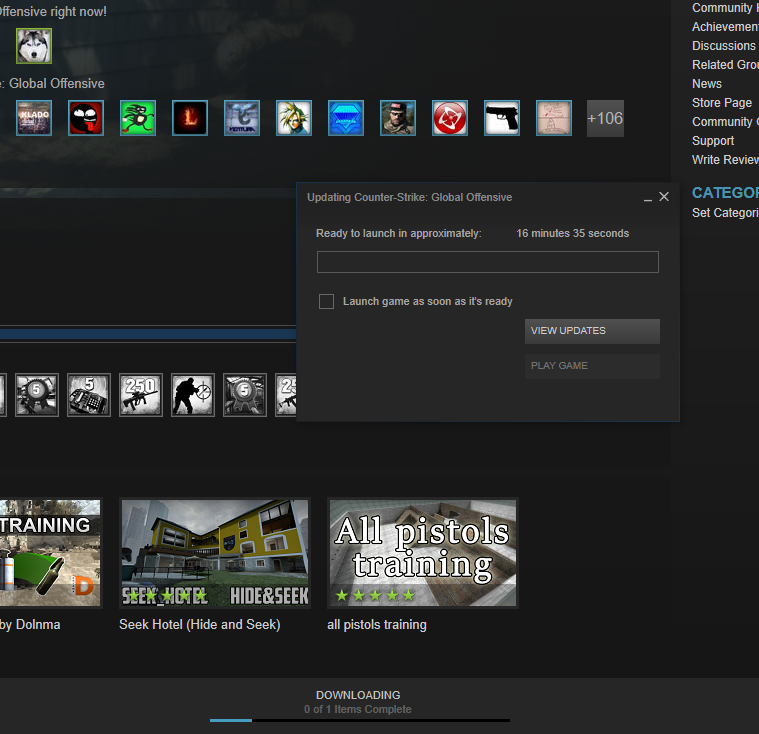This screenshot has height=734, width=759.
Task: Click the Set Categories link
Action: (x=725, y=213)
